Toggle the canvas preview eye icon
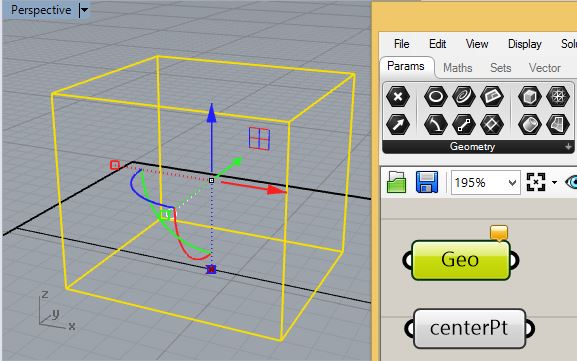The height and width of the screenshot is (361, 577). coord(571,182)
